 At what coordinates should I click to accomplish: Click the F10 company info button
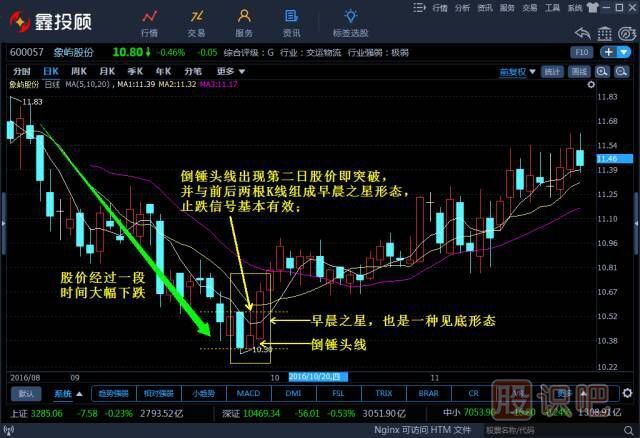(583, 52)
